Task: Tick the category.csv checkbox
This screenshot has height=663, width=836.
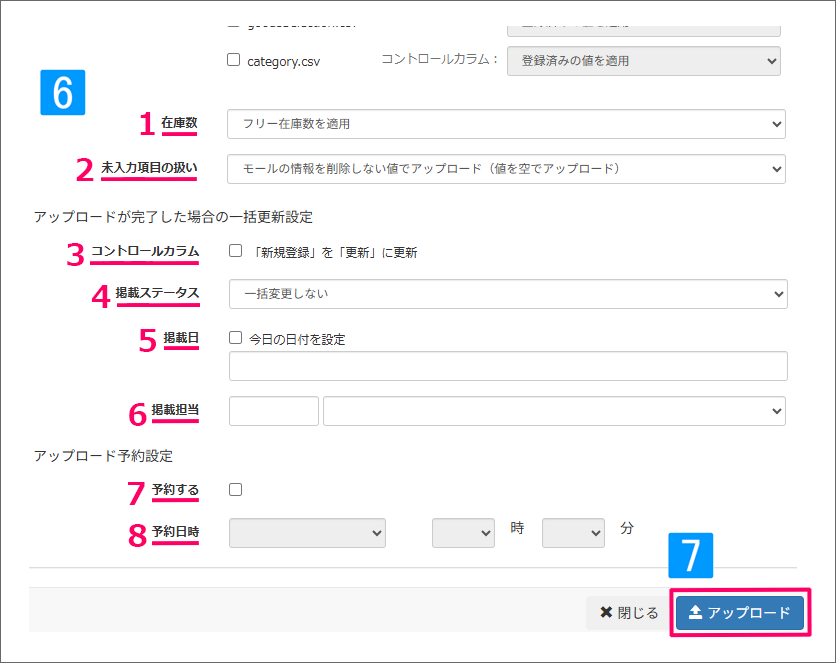Action: tap(234, 60)
